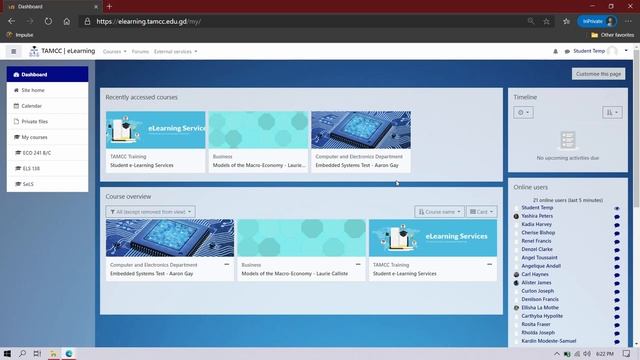This screenshot has height=360, width=640.
Task: Open the browser settings ellipsis menu
Action: 628,21
